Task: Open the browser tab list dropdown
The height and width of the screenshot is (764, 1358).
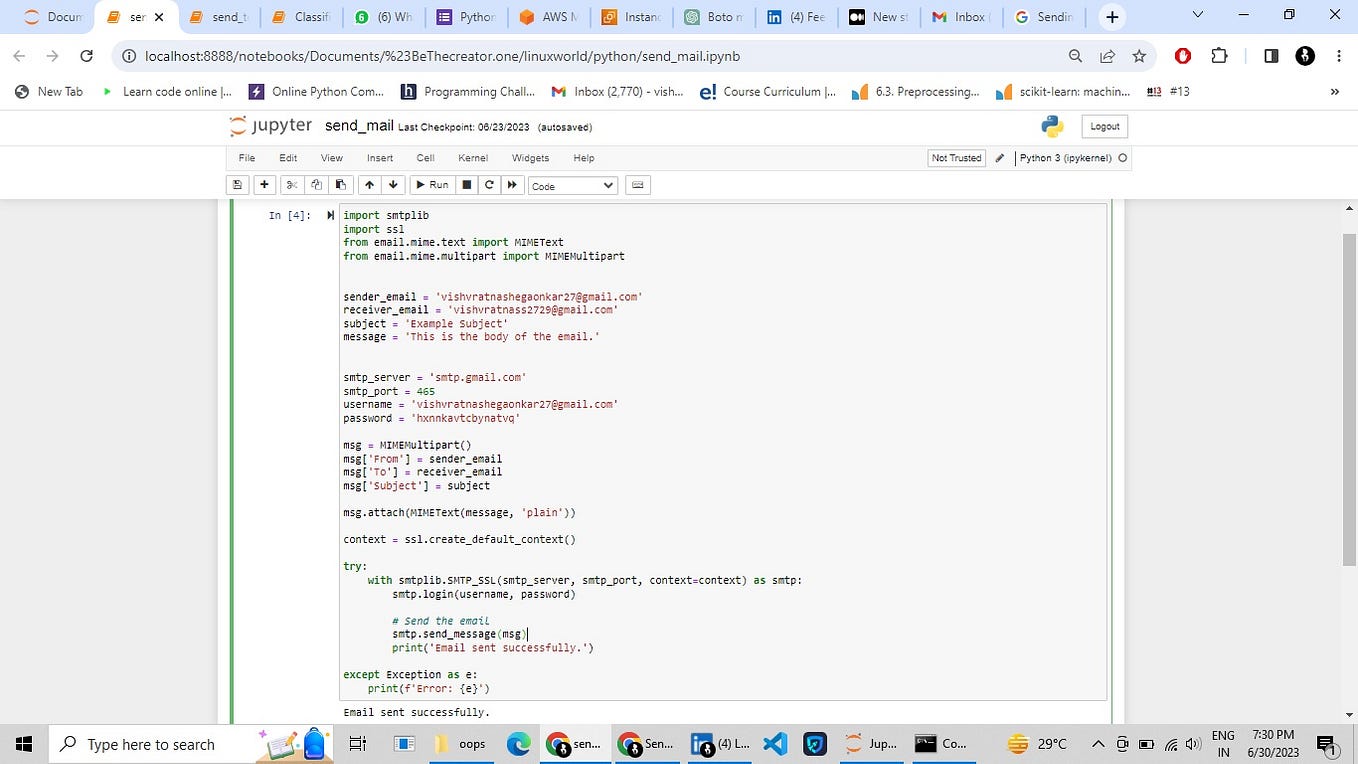Action: click(1196, 16)
